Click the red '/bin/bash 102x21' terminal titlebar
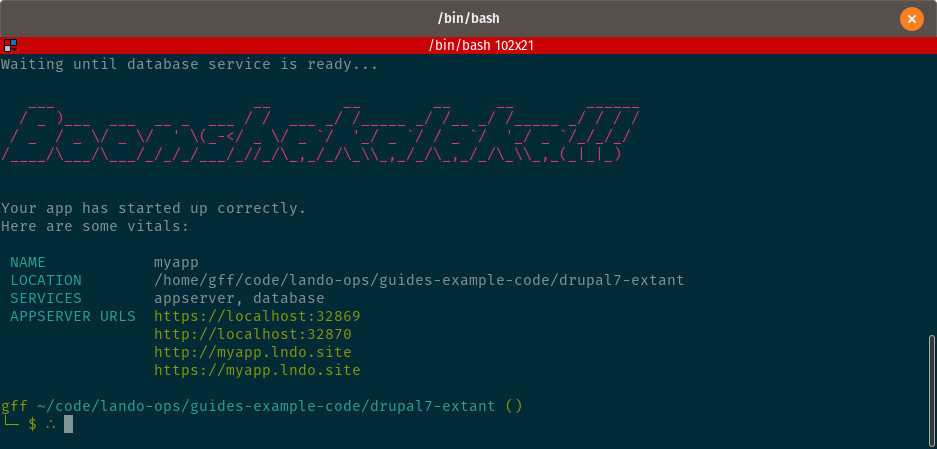The image size is (937, 449). [468, 45]
